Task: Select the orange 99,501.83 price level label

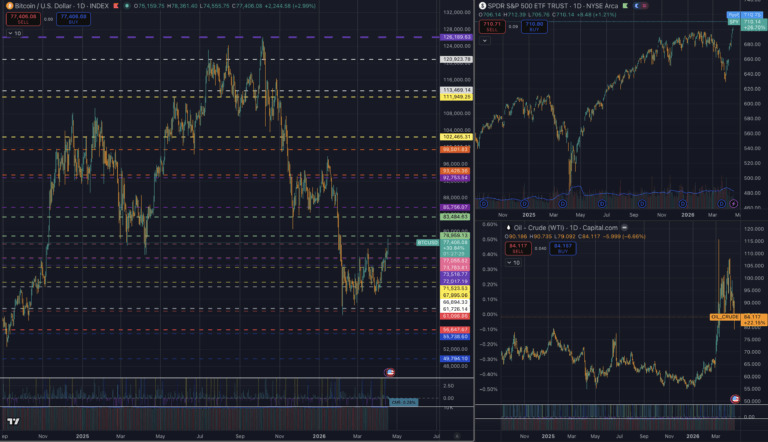Action: pos(456,149)
